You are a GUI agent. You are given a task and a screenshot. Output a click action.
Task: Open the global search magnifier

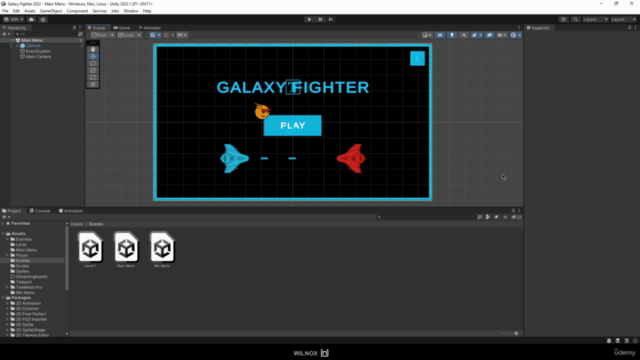tap(576, 19)
